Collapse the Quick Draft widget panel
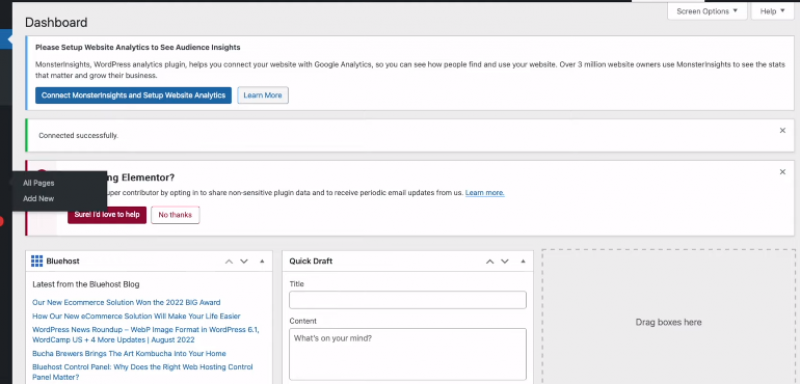Image resolution: width=800 pixels, height=384 pixels. point(523,262)
